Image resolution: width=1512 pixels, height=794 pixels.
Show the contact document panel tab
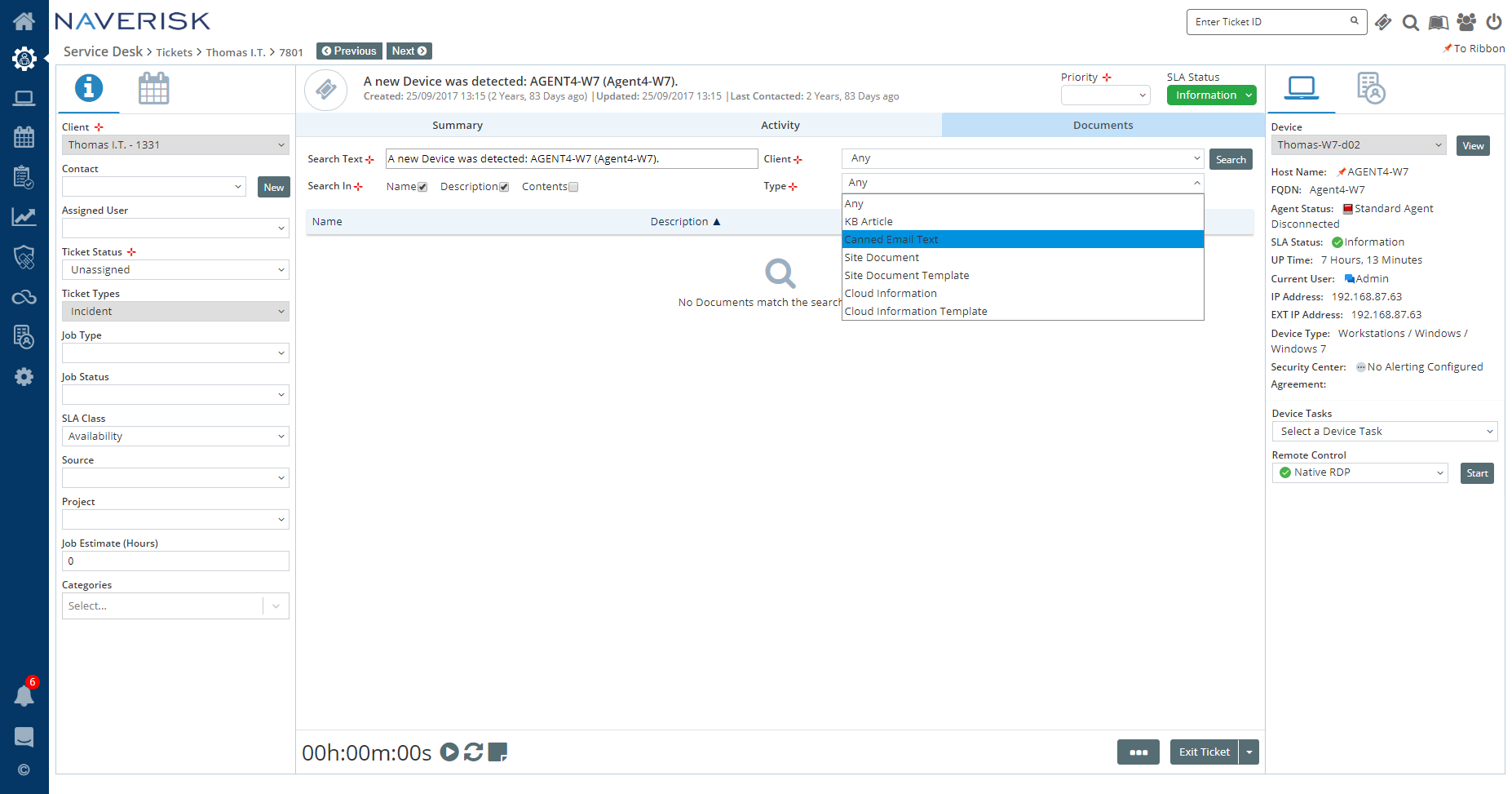click(1371, 88)
